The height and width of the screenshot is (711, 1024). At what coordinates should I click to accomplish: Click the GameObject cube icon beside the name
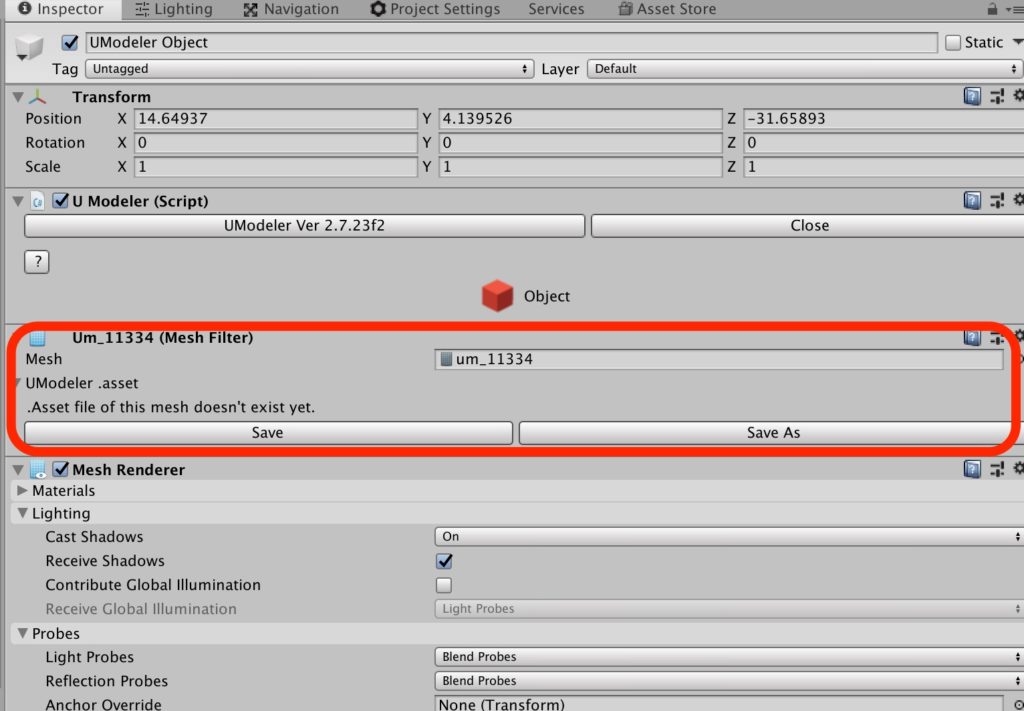pos(30,47)
